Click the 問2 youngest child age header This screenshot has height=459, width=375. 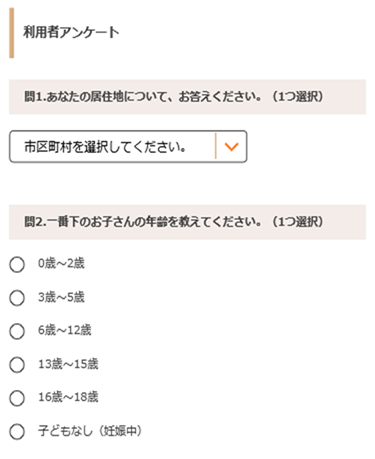coord(187,222)
